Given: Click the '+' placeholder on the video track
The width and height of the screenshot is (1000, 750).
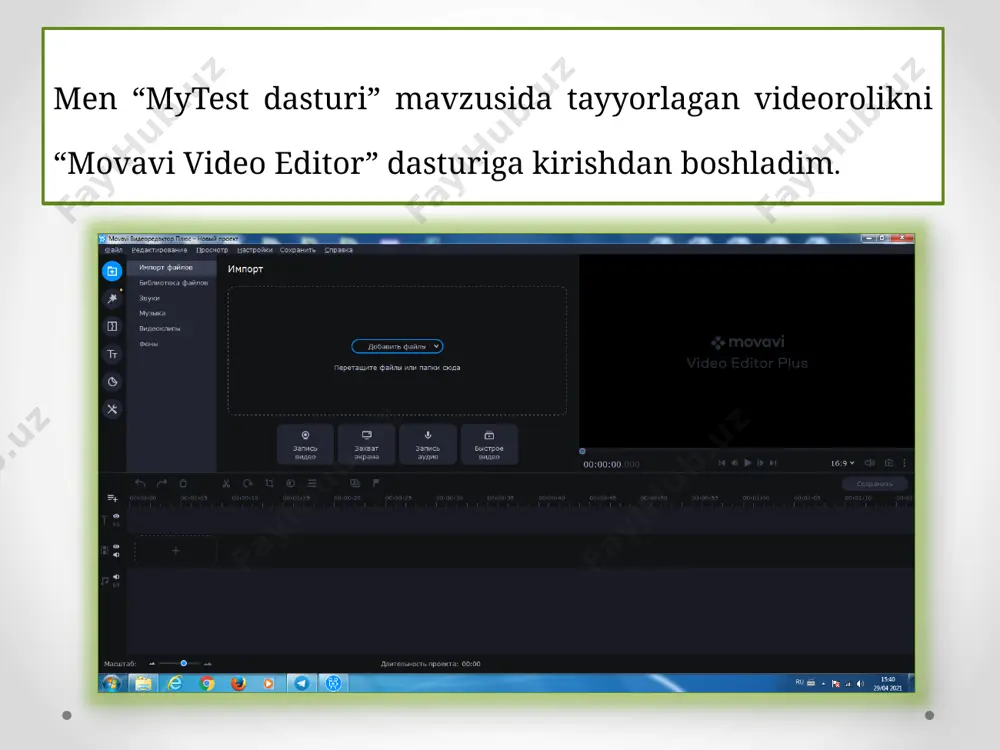Looking at the screenshot, I should [175, 550].
